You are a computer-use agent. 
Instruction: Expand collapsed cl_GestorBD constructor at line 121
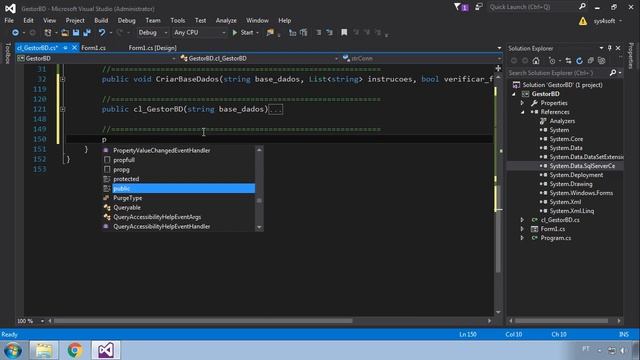pyautogui.click(x=62, y=109)
